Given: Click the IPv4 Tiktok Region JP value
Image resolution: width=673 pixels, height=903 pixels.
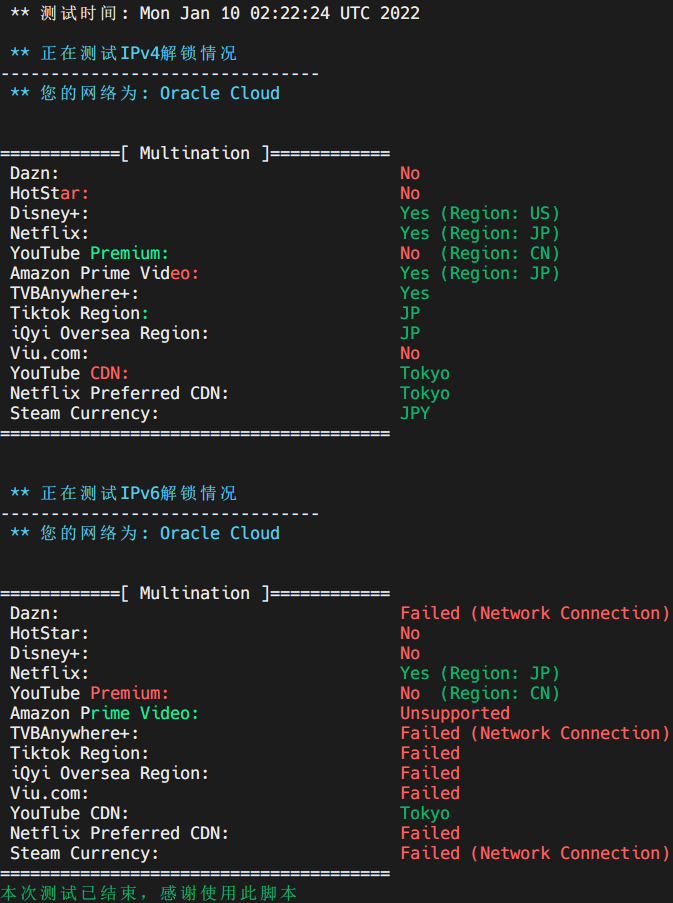Looking at the screenshot, I should (x=410, y=313).
